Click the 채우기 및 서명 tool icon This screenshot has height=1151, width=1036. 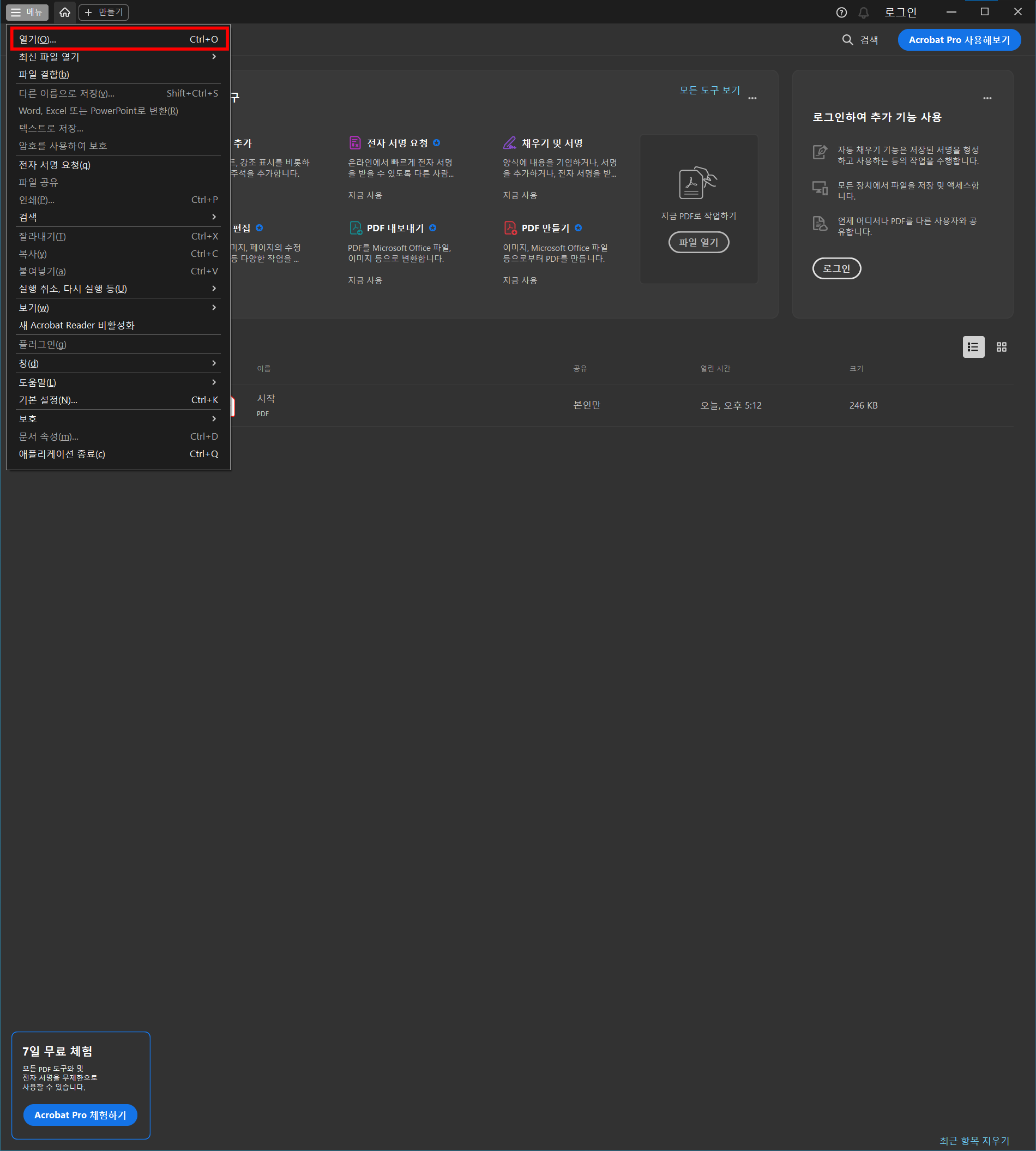tap(509, 142)
